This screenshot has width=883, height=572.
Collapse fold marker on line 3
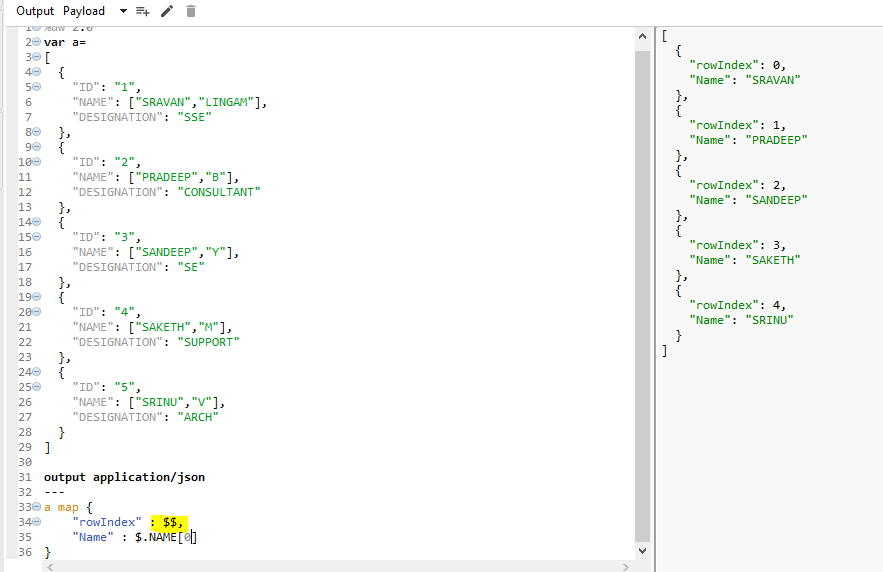(37, 57)
